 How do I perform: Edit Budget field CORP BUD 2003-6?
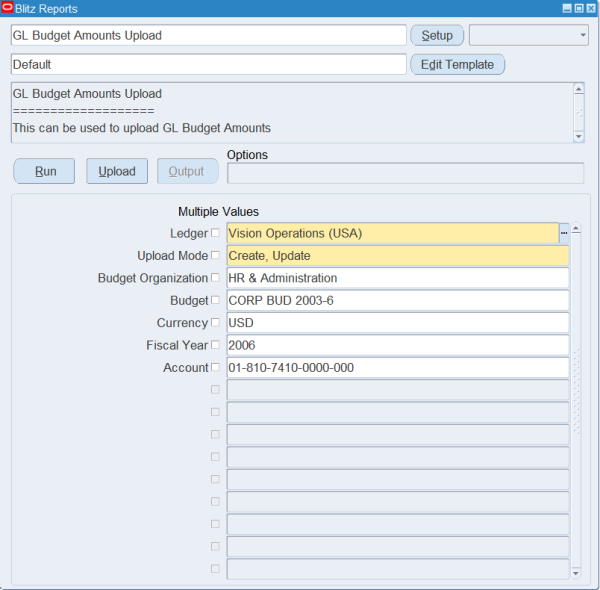[x=398, y=300]
